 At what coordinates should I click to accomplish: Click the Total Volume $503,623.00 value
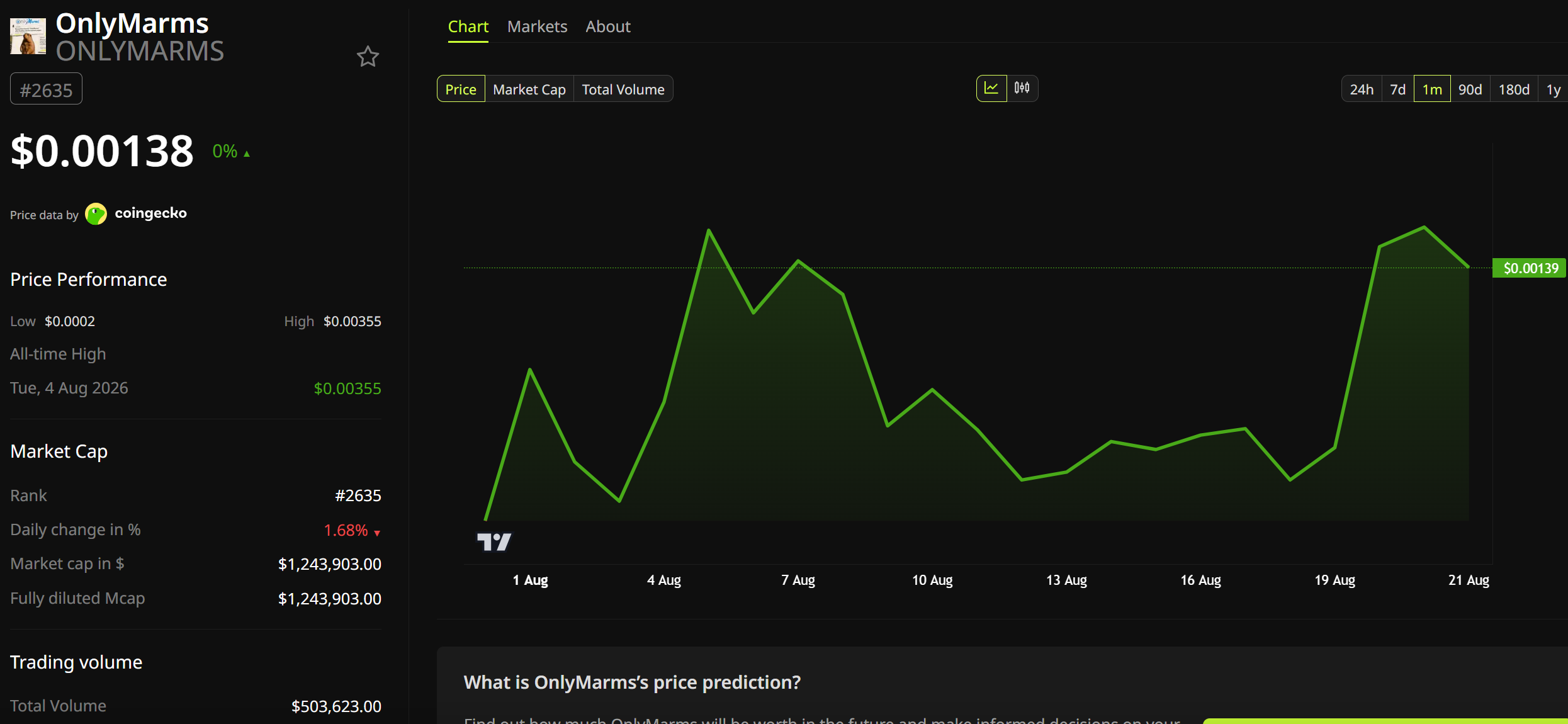336,706
